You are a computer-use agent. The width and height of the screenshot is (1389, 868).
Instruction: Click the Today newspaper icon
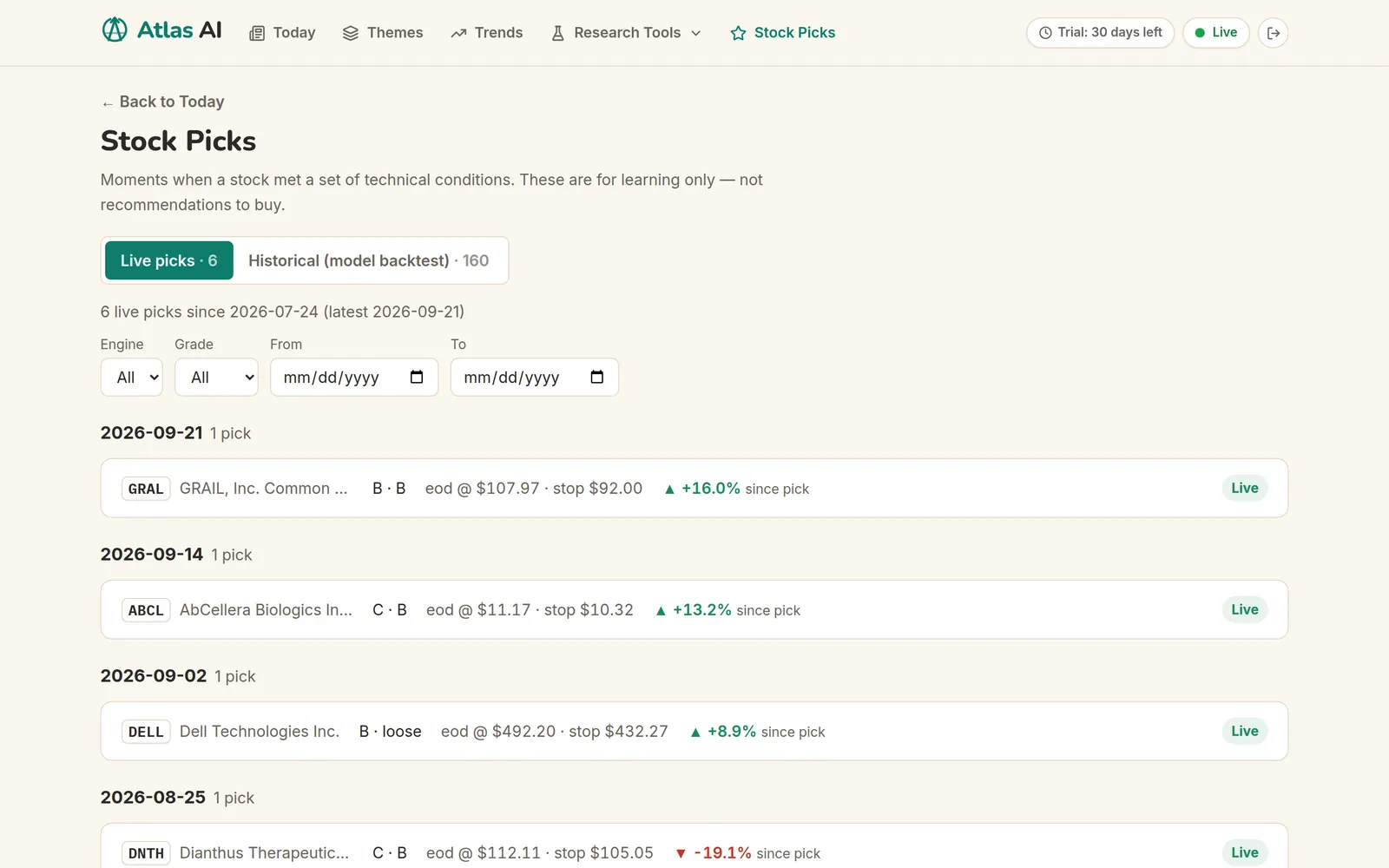pyautogui.click(x=257, y=33)
